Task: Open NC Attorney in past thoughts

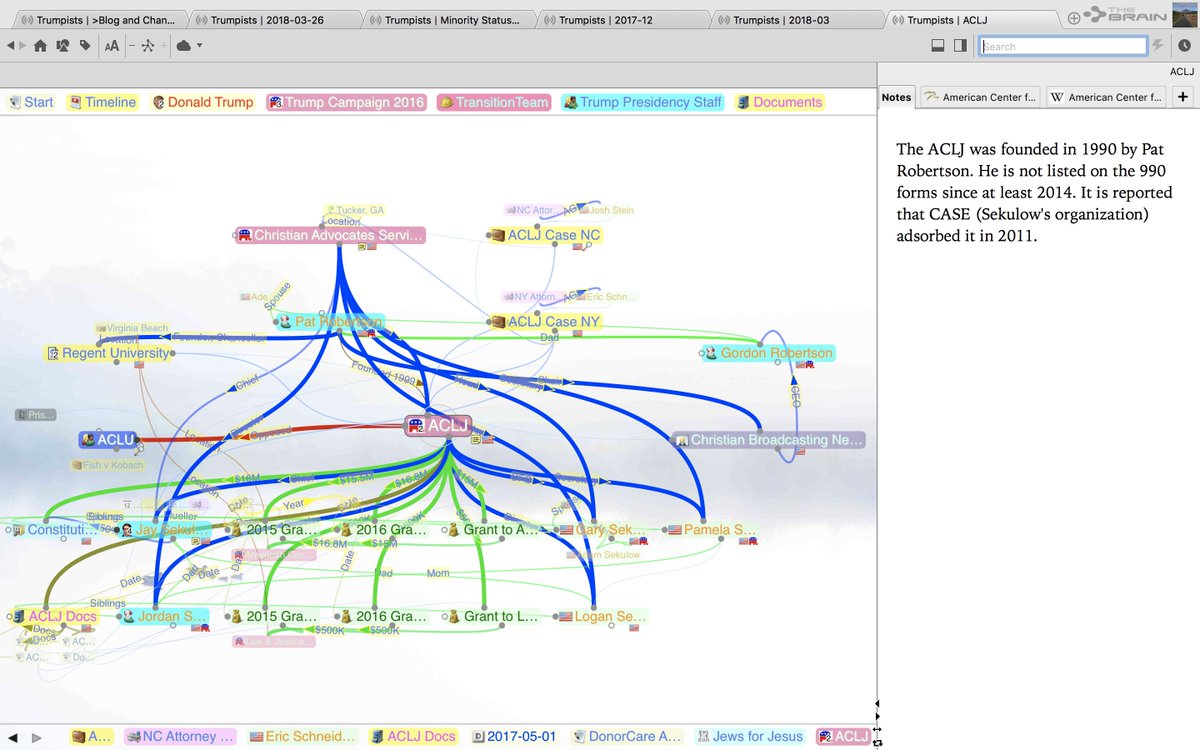Action: tap(180, 737)
